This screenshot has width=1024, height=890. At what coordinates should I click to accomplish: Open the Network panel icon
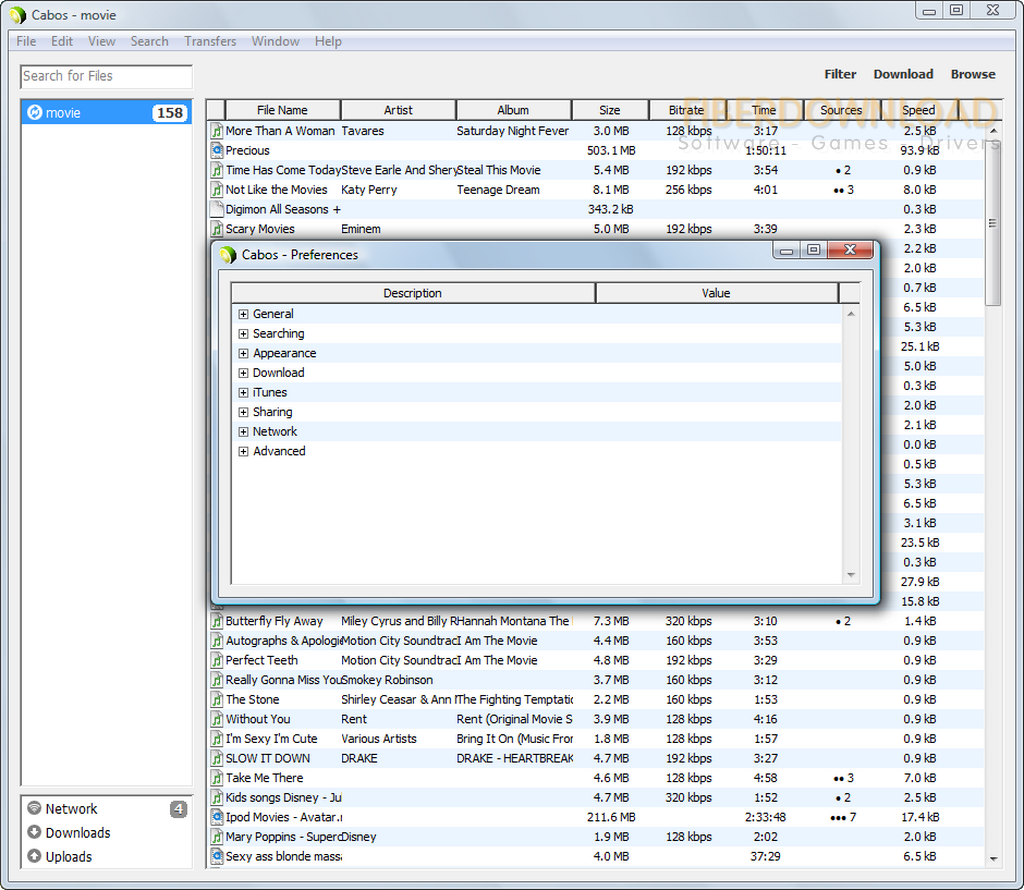(34, 809)
